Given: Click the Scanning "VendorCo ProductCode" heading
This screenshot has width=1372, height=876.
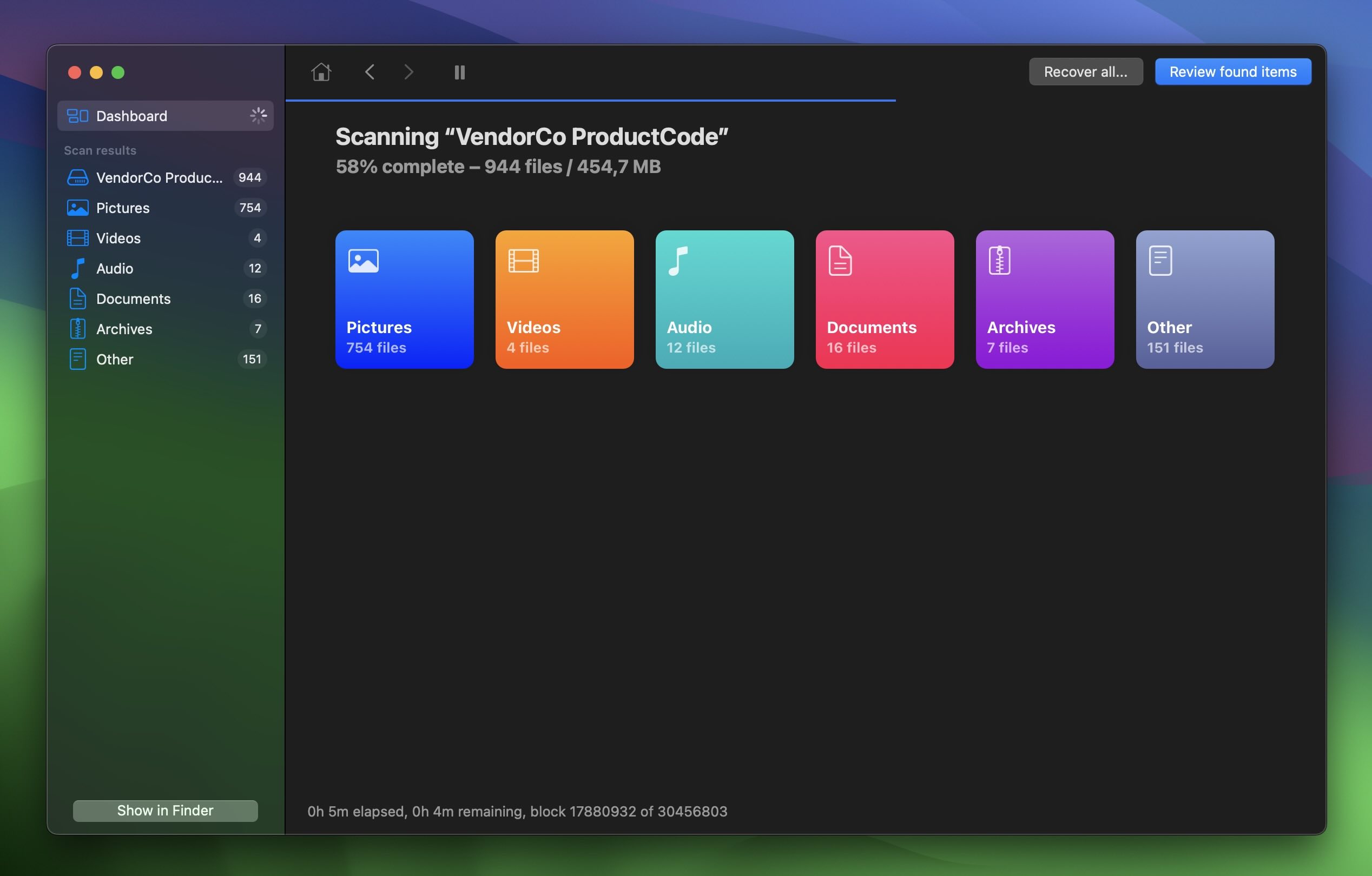Looking at the screenshot, I should pyautogui.click(x=532, y=137).
